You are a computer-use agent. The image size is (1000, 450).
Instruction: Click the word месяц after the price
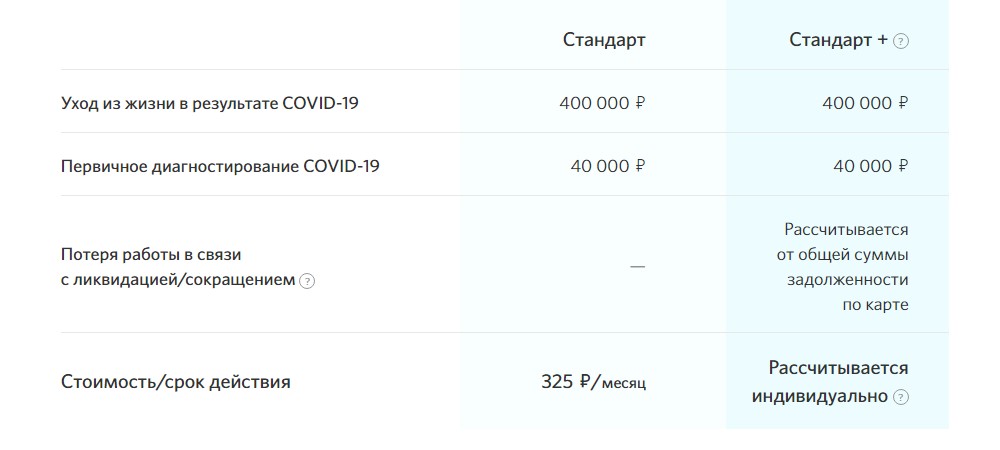[x=624, y=384]
